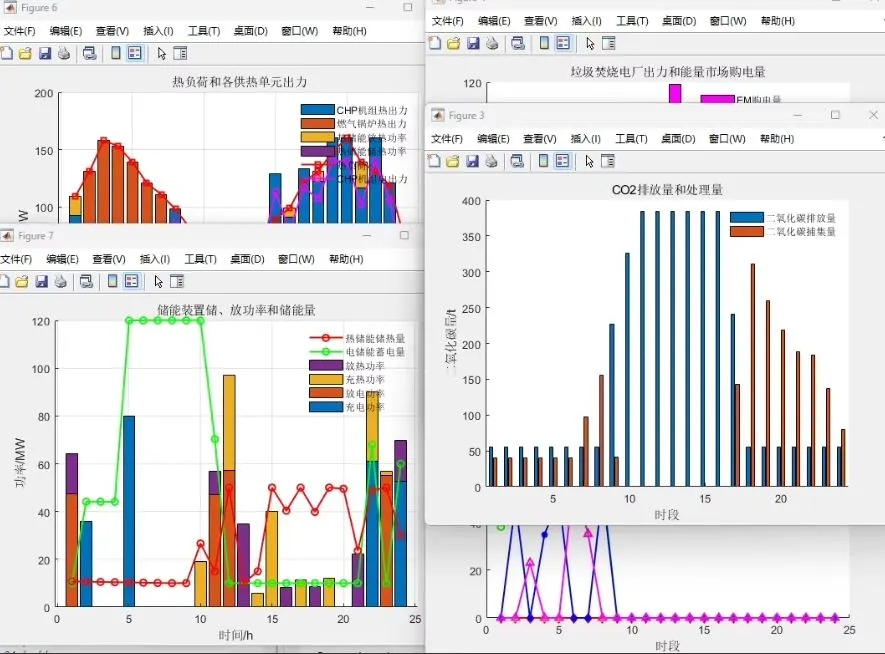Viewport: 885px width, 654px height.
Task: Maximize the Figure 3 window
Action: click(835, 115)
